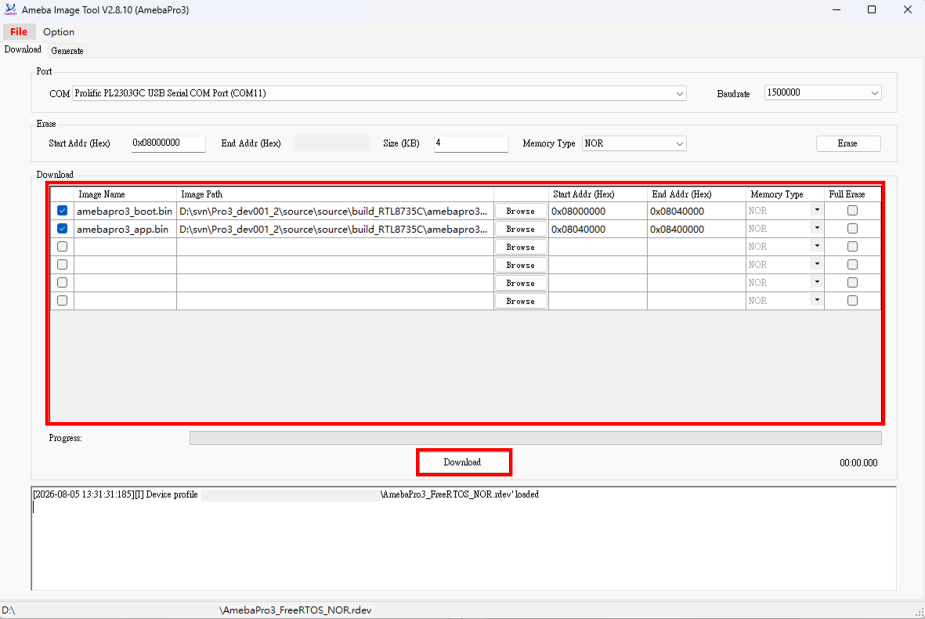
Task: Open the File menu
Action: tap(19, 32)
